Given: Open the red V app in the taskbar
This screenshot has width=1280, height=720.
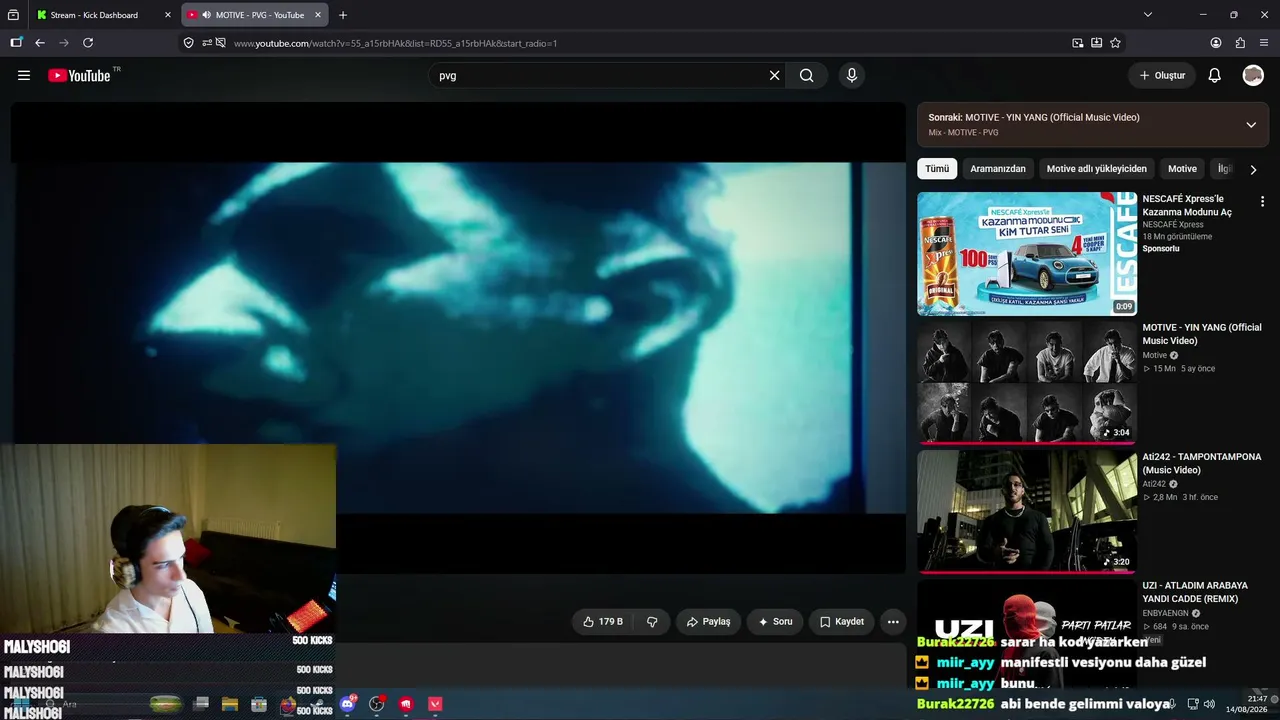Looking at the screenshot, I should 435,704.
